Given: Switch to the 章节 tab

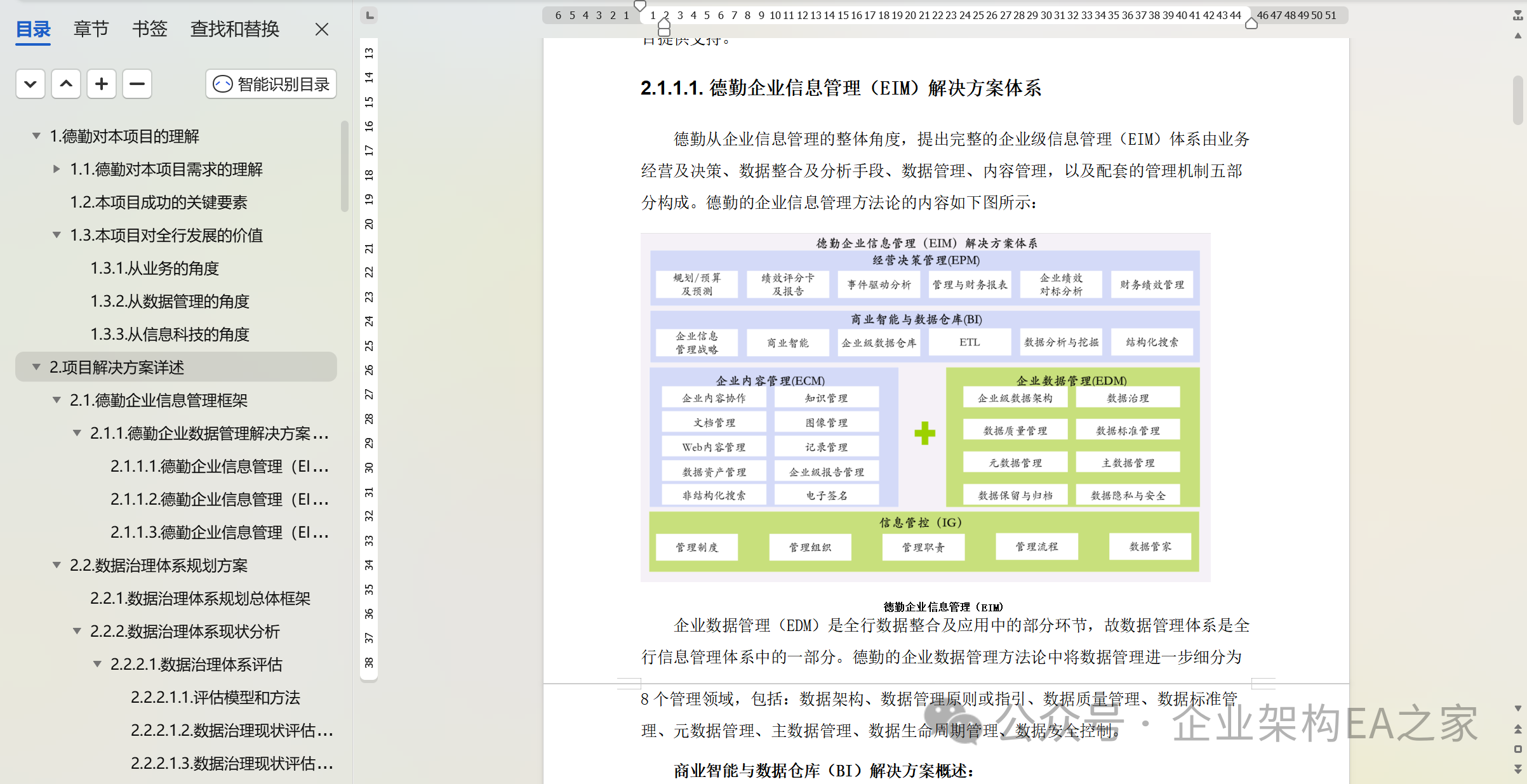Looking at the screenshot, I should coord(91,29).
